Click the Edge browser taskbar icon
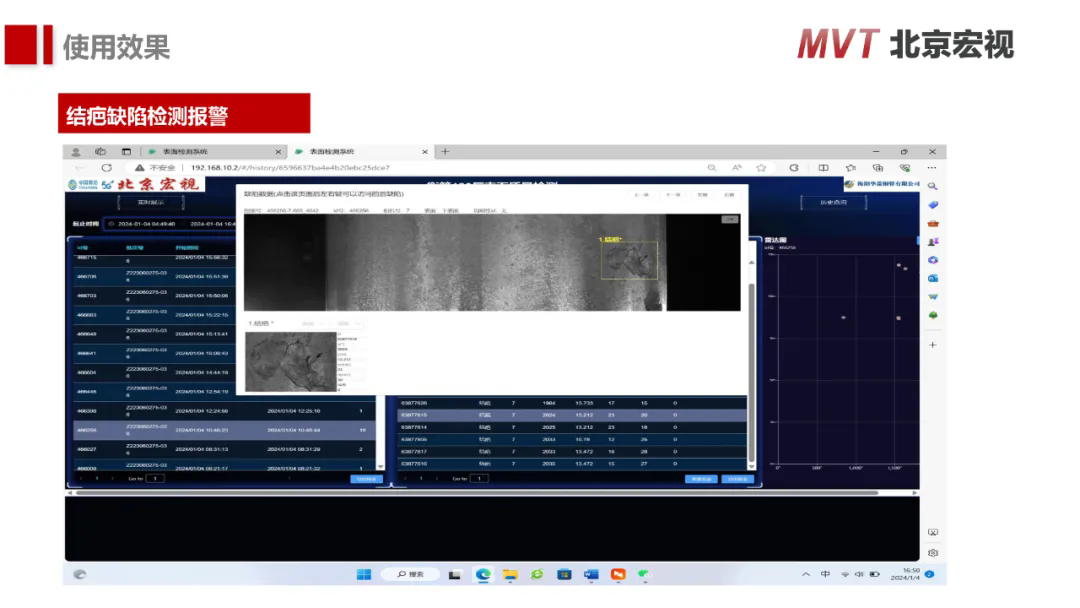 (483, 574)
